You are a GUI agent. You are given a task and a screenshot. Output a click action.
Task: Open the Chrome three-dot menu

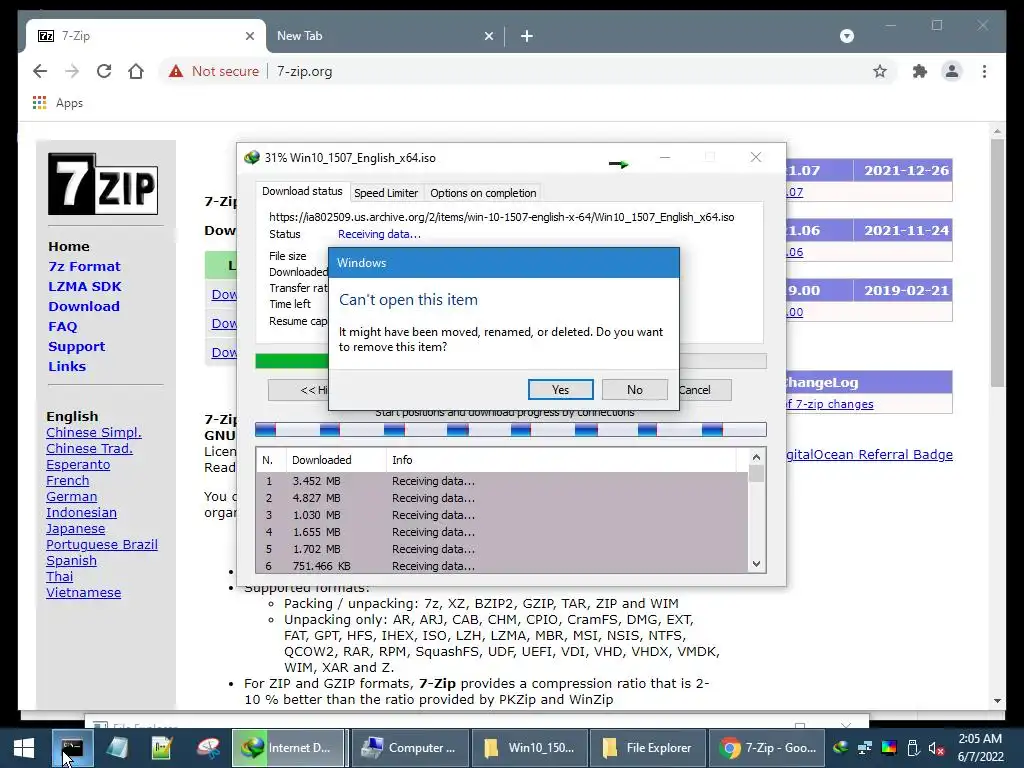(984, 71)
